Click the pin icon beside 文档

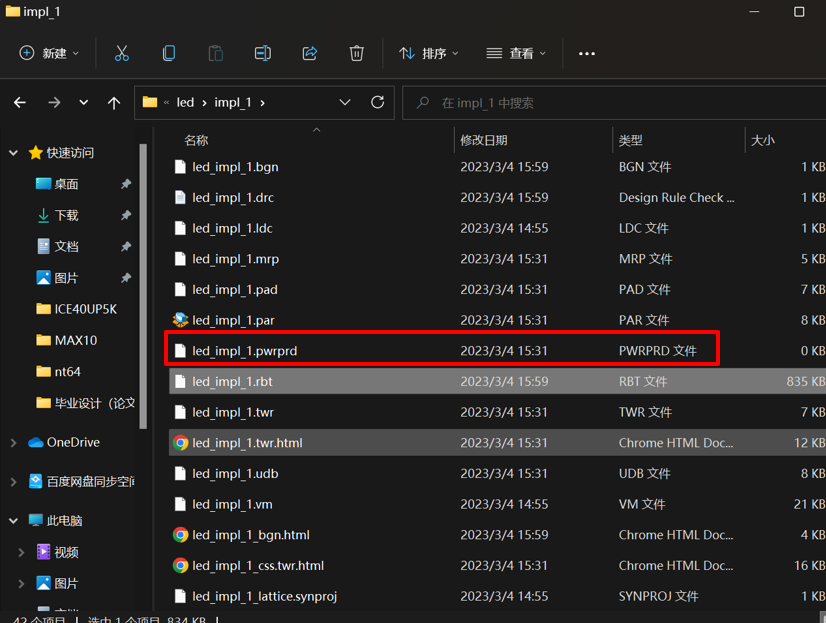[x=126, y=246]
